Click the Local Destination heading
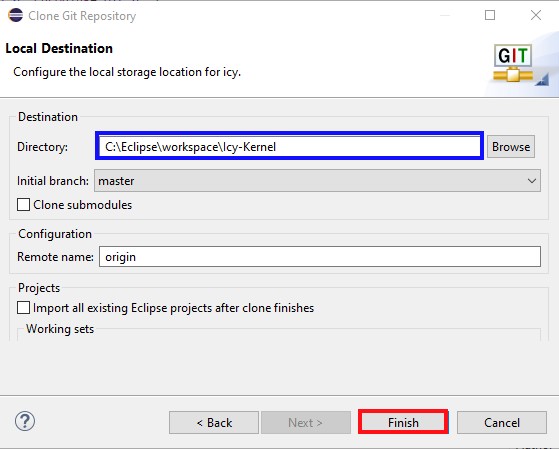Screen dimensions: 559x449 tap(59, 48)
